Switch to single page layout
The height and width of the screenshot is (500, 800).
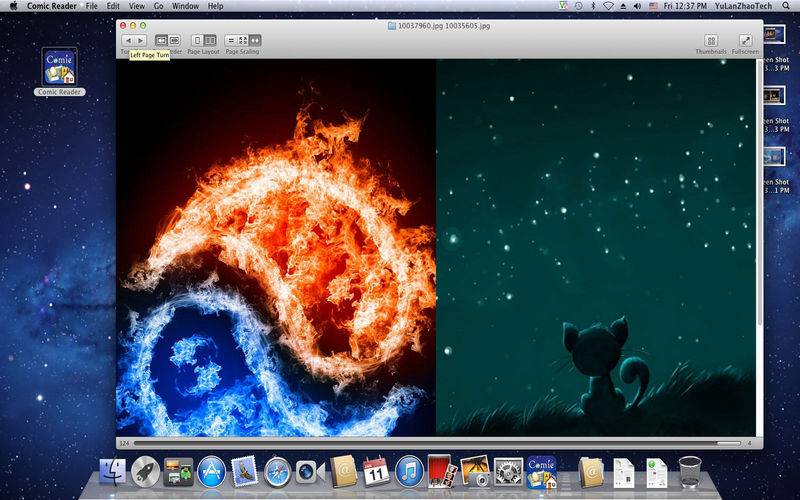(197, 40)
